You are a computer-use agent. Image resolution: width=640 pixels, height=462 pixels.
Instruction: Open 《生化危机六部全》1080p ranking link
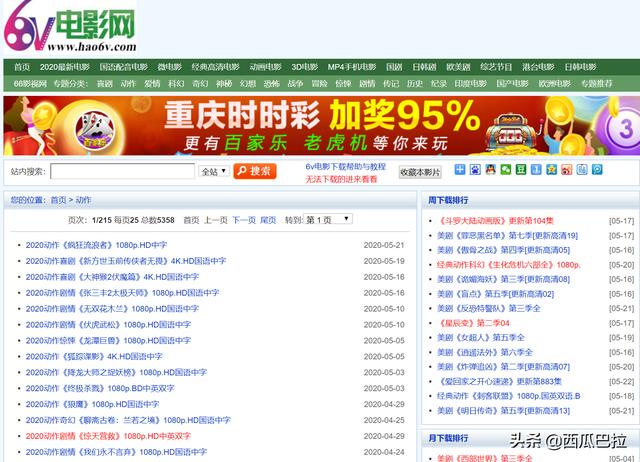click(509, 265)
